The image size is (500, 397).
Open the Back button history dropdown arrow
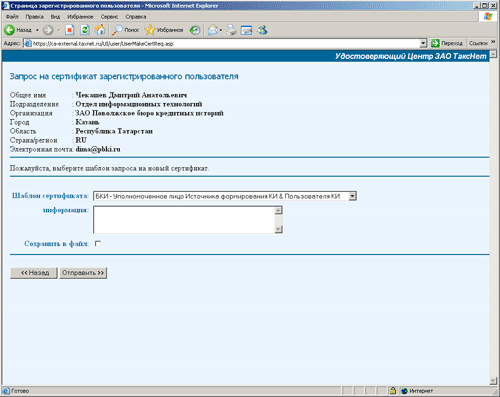37,30
